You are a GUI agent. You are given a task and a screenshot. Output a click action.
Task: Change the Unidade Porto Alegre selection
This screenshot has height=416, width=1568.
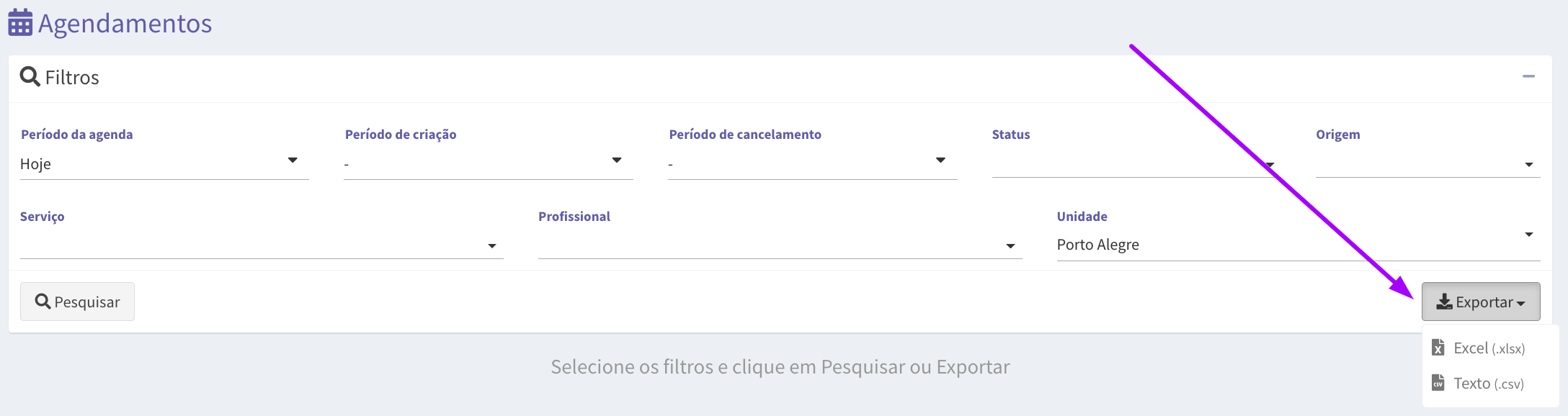(1298, 245)
